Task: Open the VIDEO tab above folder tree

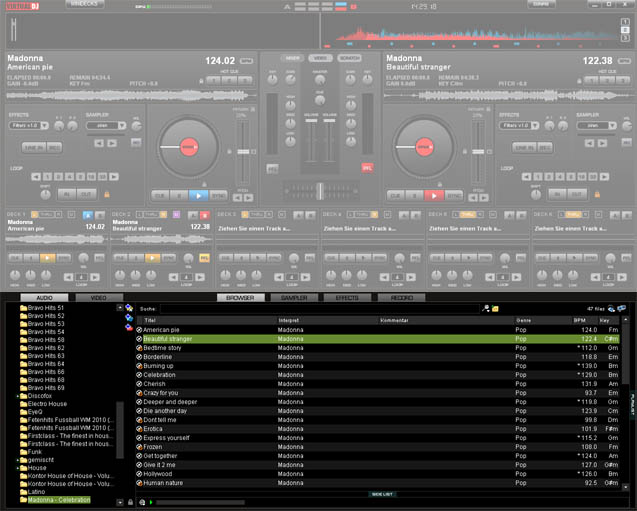Action: 99,298
